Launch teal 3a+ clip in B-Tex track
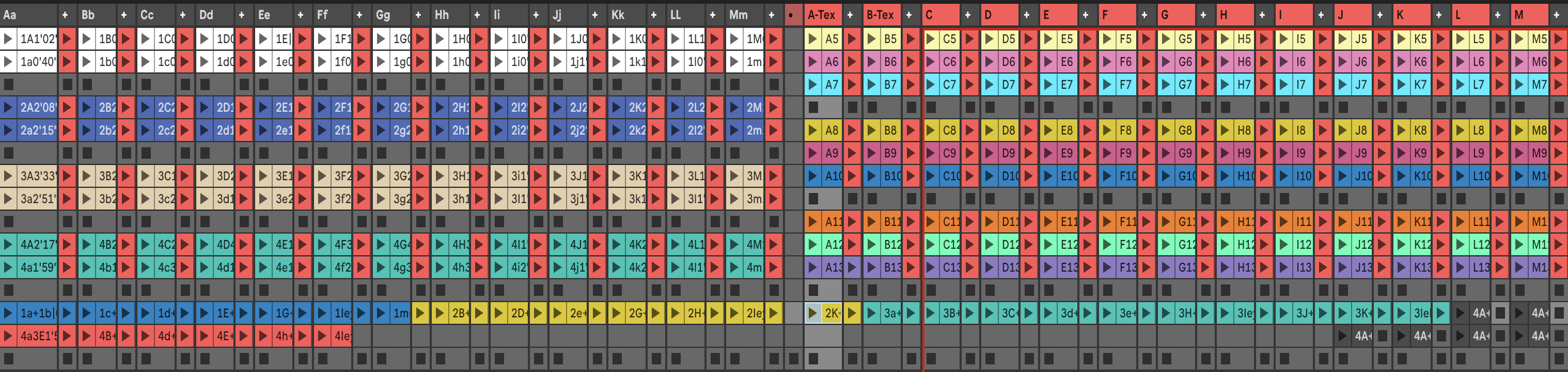This screenshot has height=372, width=1568. (872, 314)
